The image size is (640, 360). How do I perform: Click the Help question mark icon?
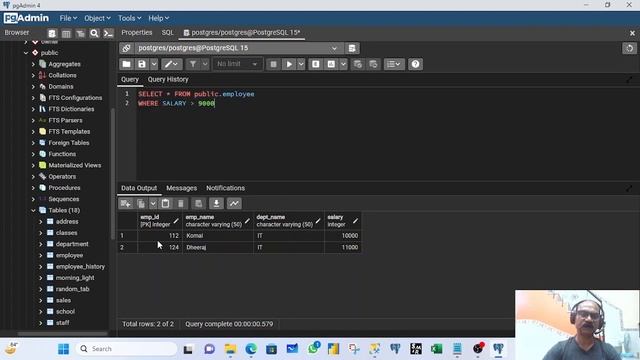415,64
